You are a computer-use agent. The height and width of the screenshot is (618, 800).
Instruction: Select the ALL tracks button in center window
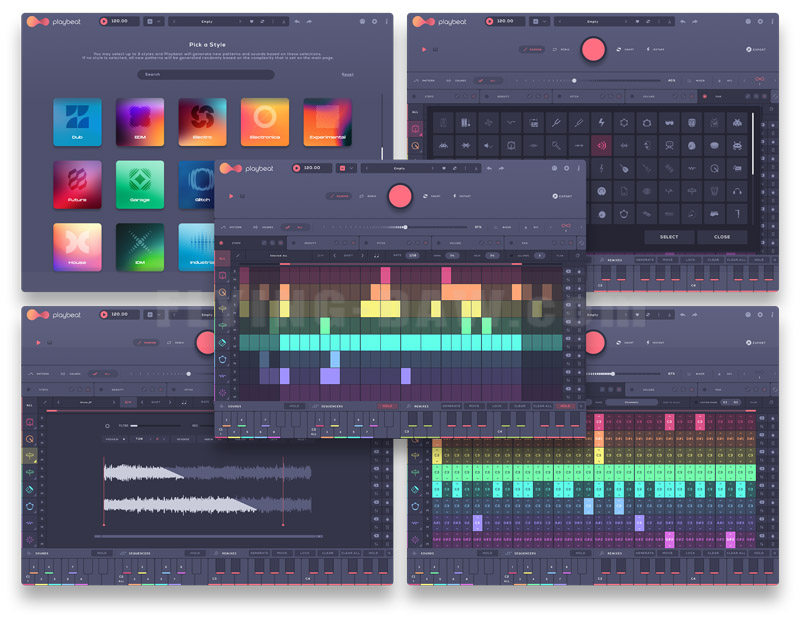click(x=222, y=259)
